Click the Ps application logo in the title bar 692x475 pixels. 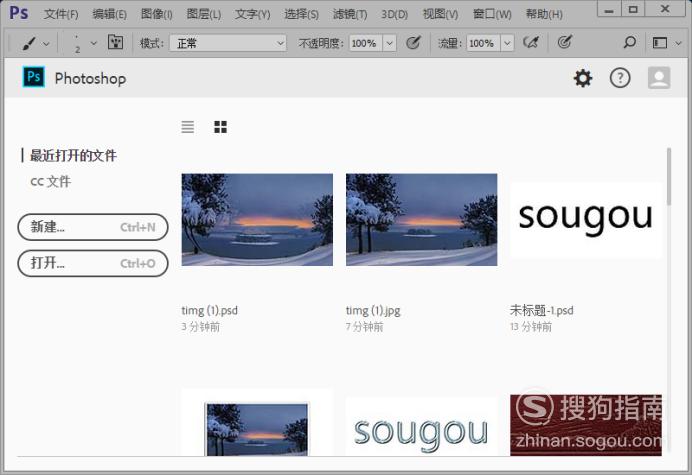pyautogui.click(x=19, y=12)
